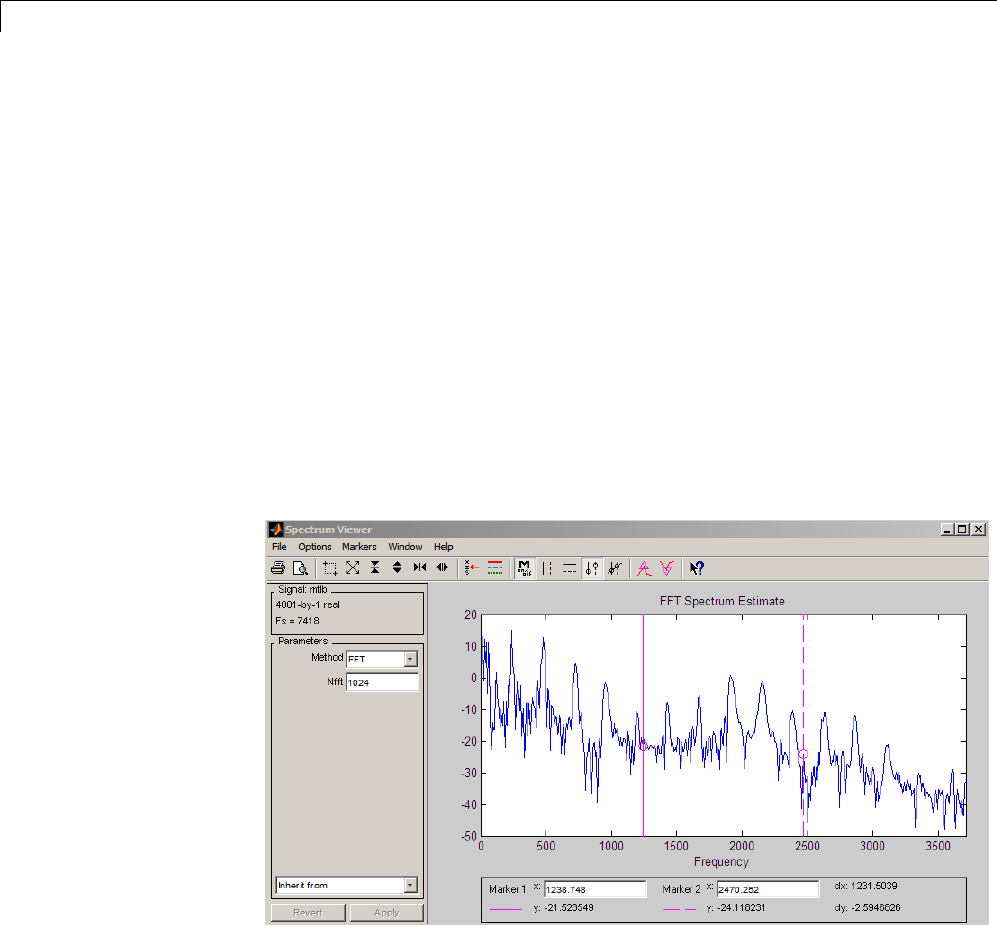Open the Markers menu
Image resolution: width=997 pixels, height=925 pixels.
(x=359, y=547)
